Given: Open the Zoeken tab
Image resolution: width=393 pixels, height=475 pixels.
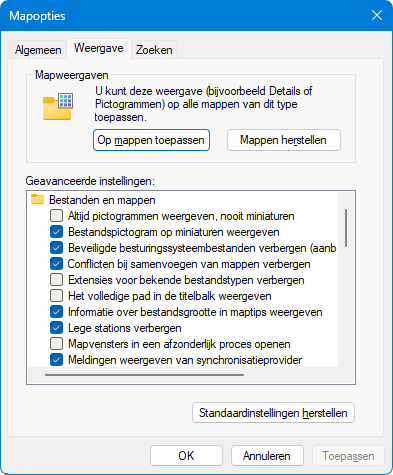Looking at the screenshot, I should pyautogui.click(x=154, y=50).
